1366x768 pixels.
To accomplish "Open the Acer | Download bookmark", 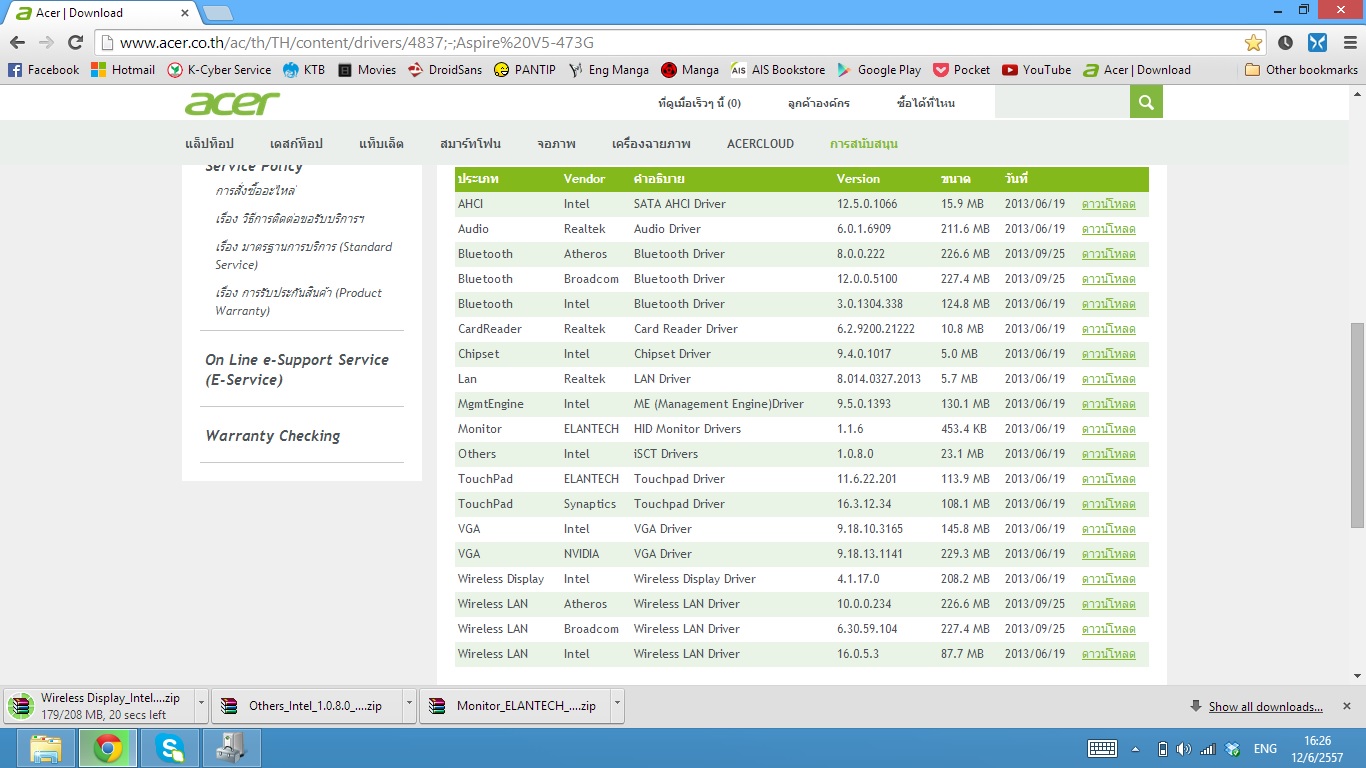I will coord(1138,70).
